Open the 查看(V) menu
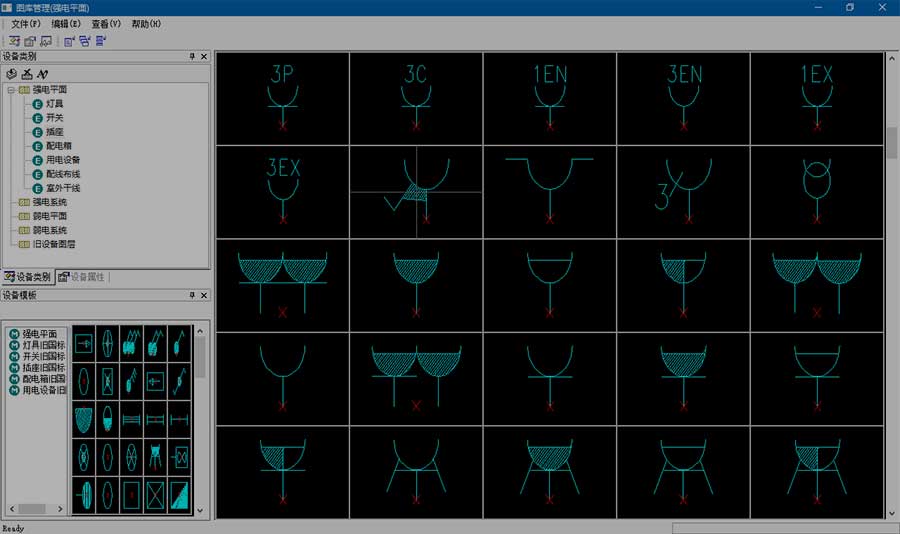 (106, 24)
